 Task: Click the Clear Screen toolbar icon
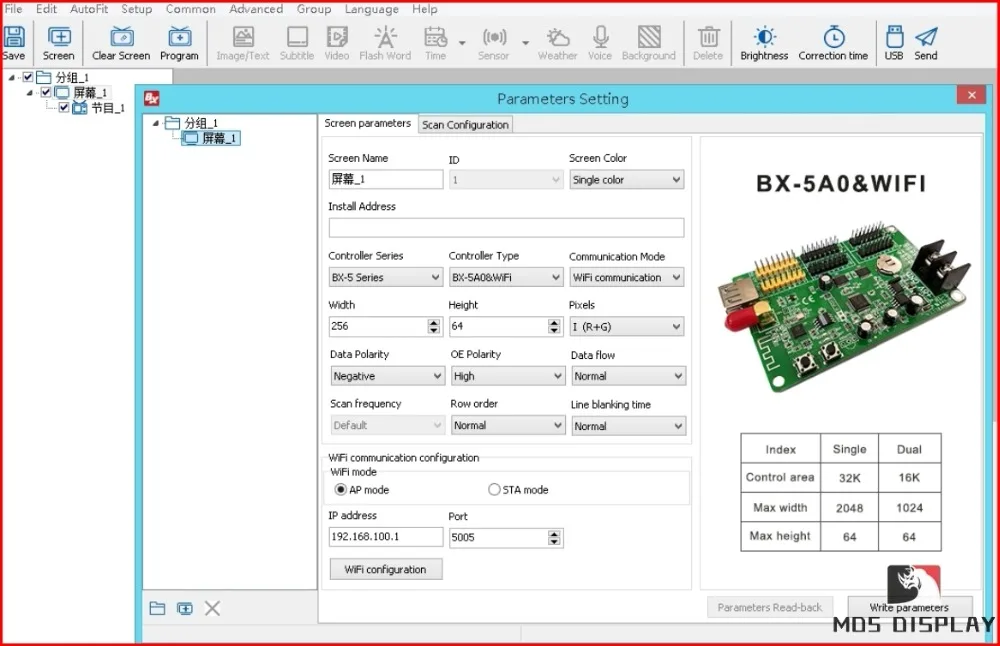click(x=121, y=43)
